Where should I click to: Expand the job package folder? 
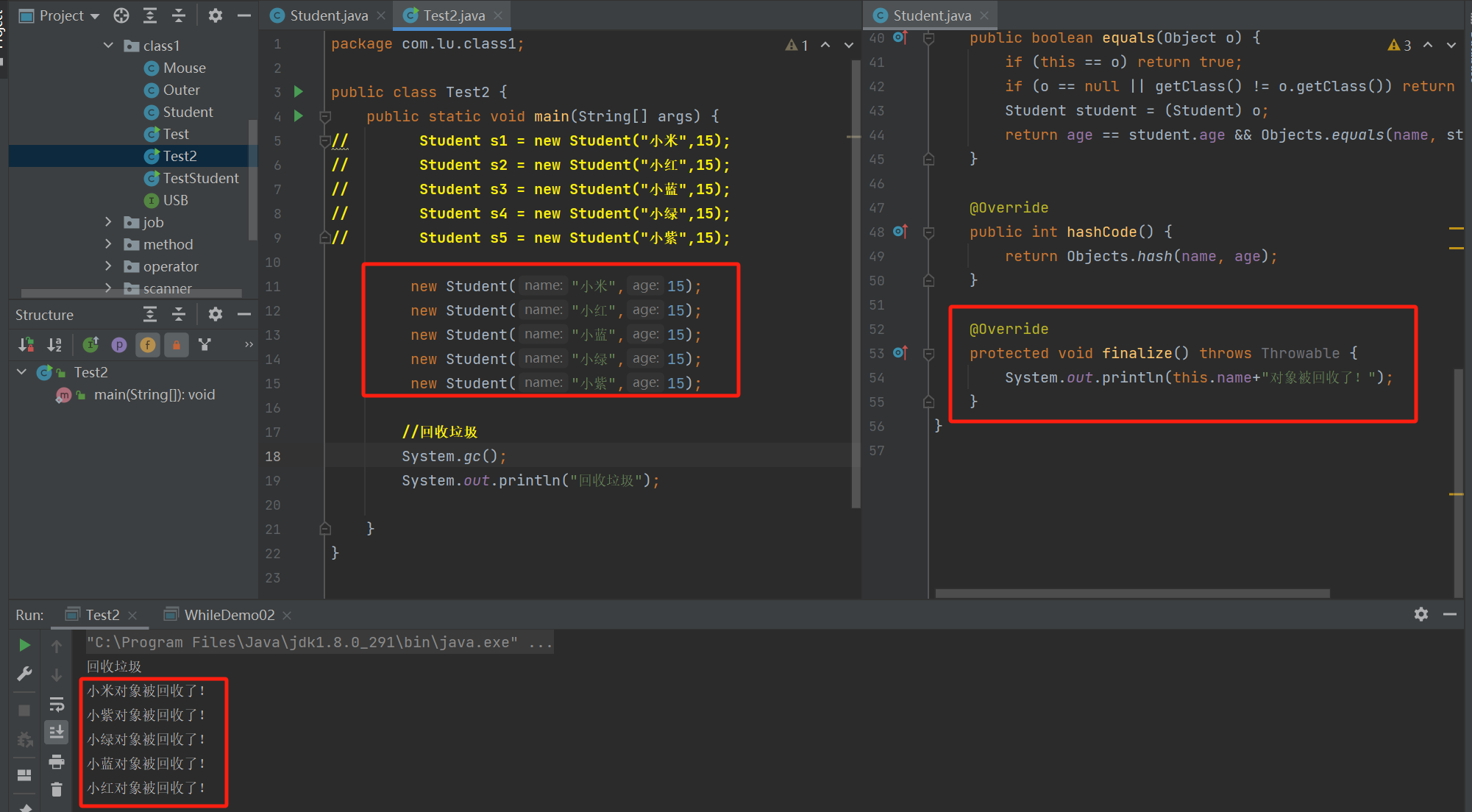(108, 222)
